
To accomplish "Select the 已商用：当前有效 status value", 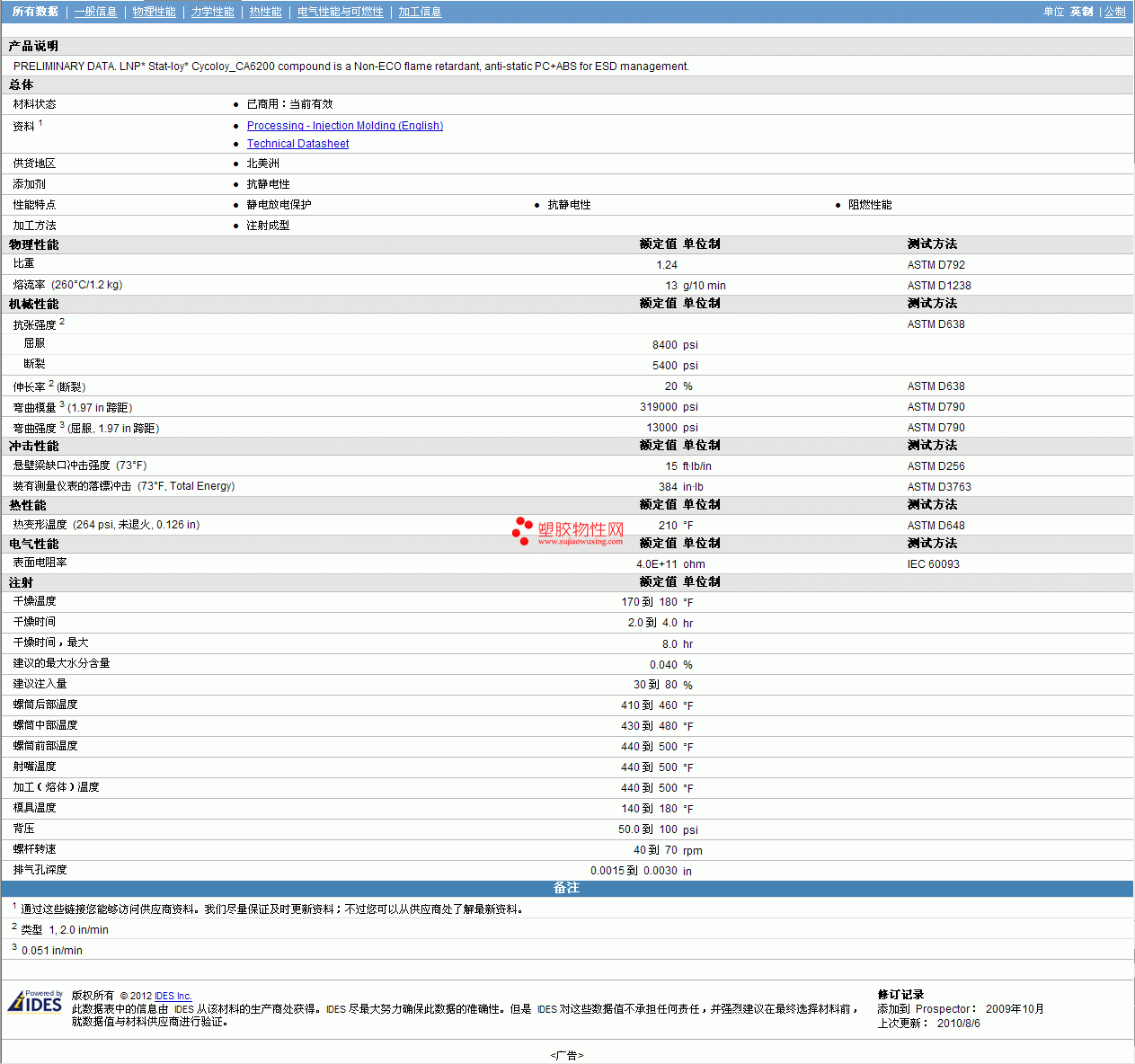I will [289, 104].
